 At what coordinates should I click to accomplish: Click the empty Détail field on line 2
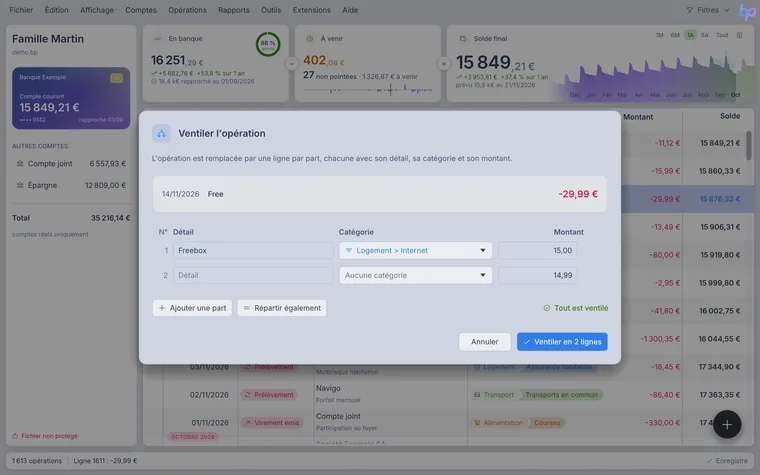(x=253, y=275)
